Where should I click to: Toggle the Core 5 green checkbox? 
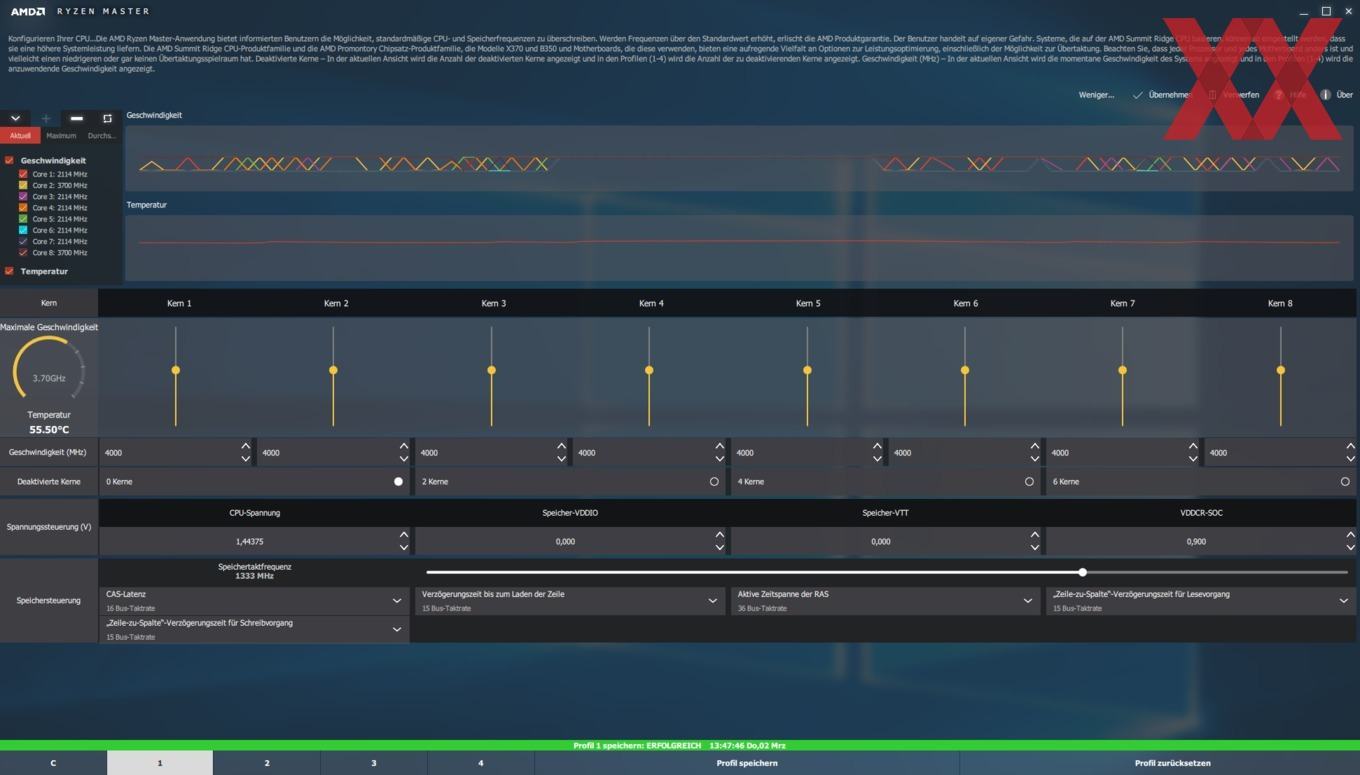(x=23, y=219)
